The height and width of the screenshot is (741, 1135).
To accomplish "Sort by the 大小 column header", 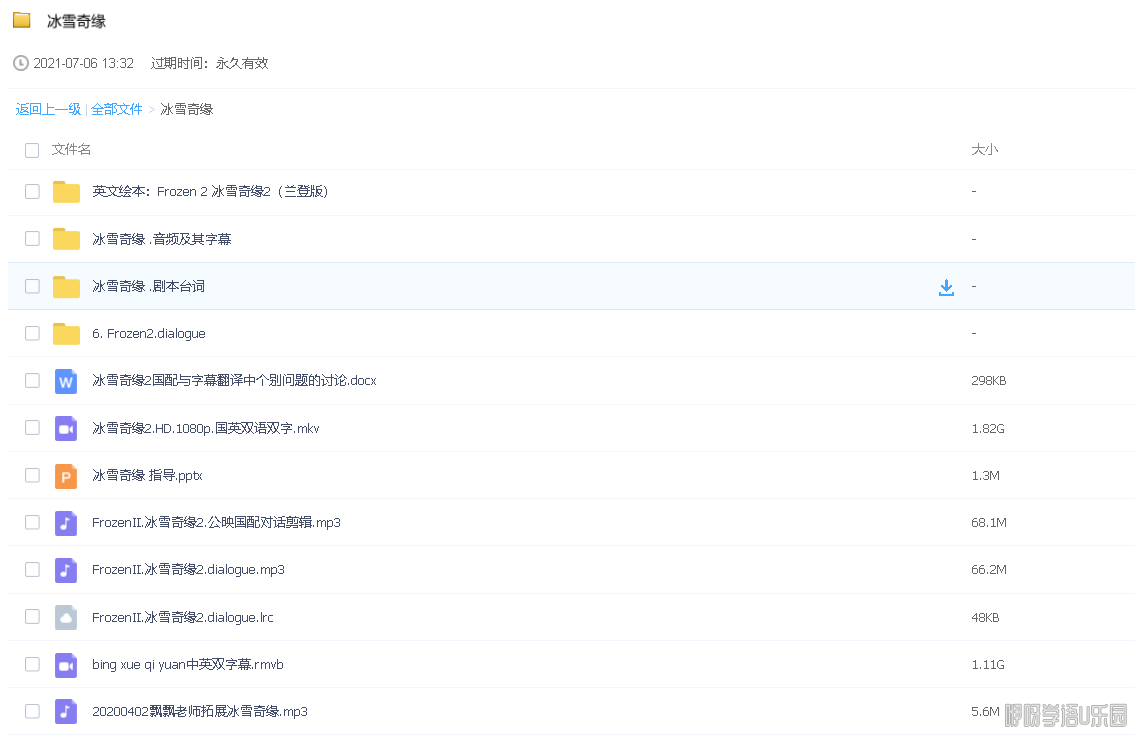I will coord(984,150).
